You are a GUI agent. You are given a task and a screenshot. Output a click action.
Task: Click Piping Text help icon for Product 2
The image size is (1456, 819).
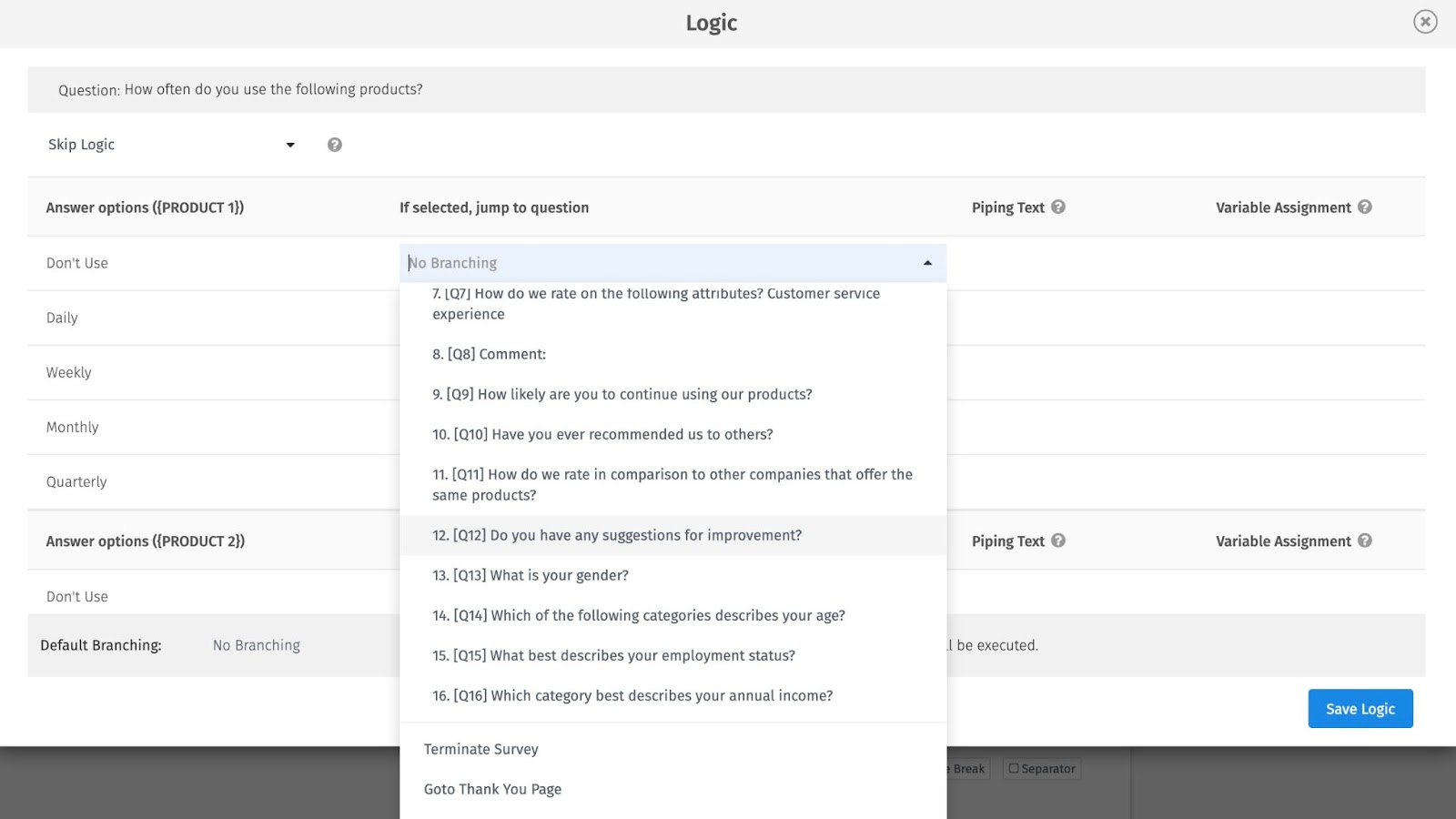click(1058, 541)
